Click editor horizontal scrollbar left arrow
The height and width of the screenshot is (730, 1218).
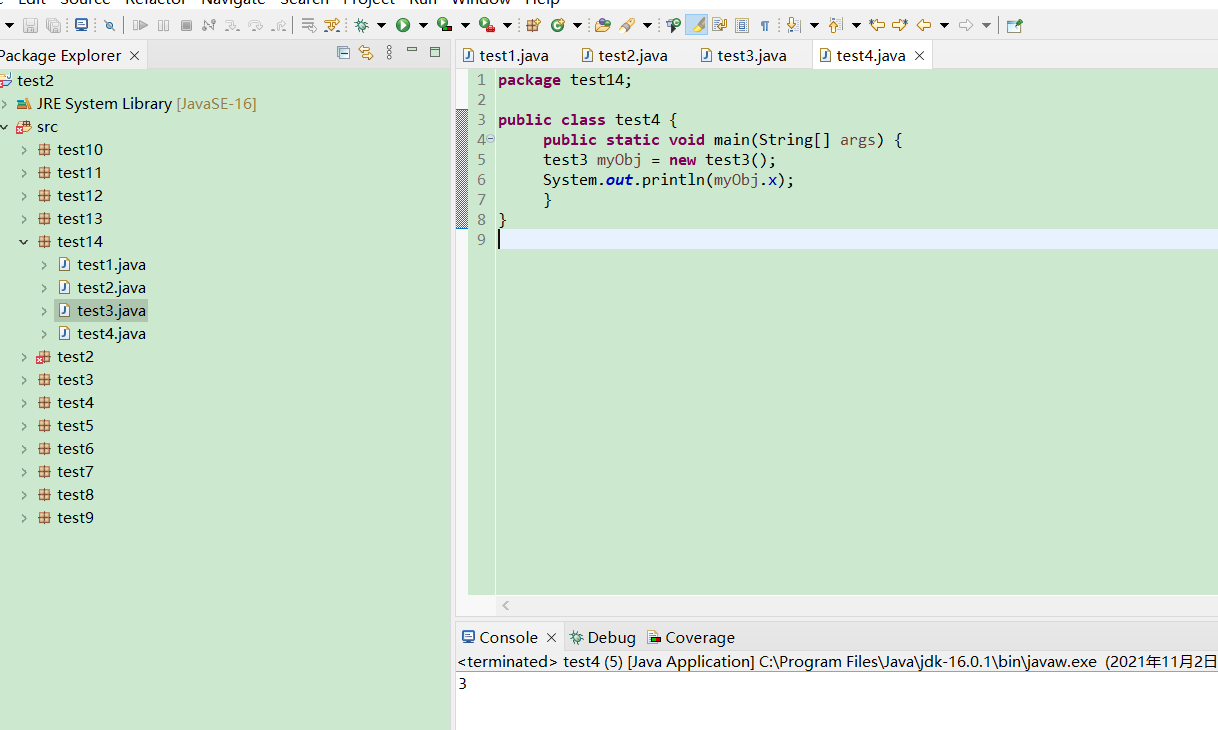[506, 605]
